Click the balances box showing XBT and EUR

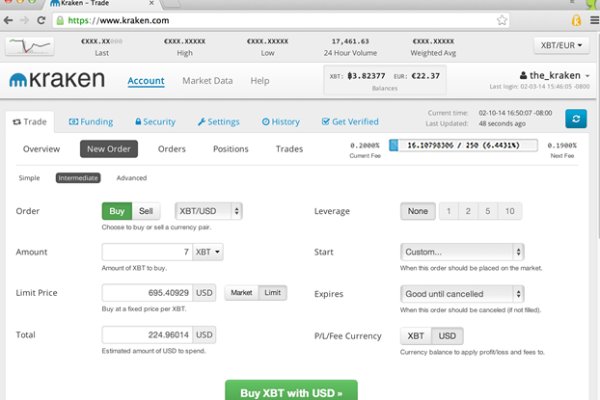pyautogui.click(x=385, y=80)
